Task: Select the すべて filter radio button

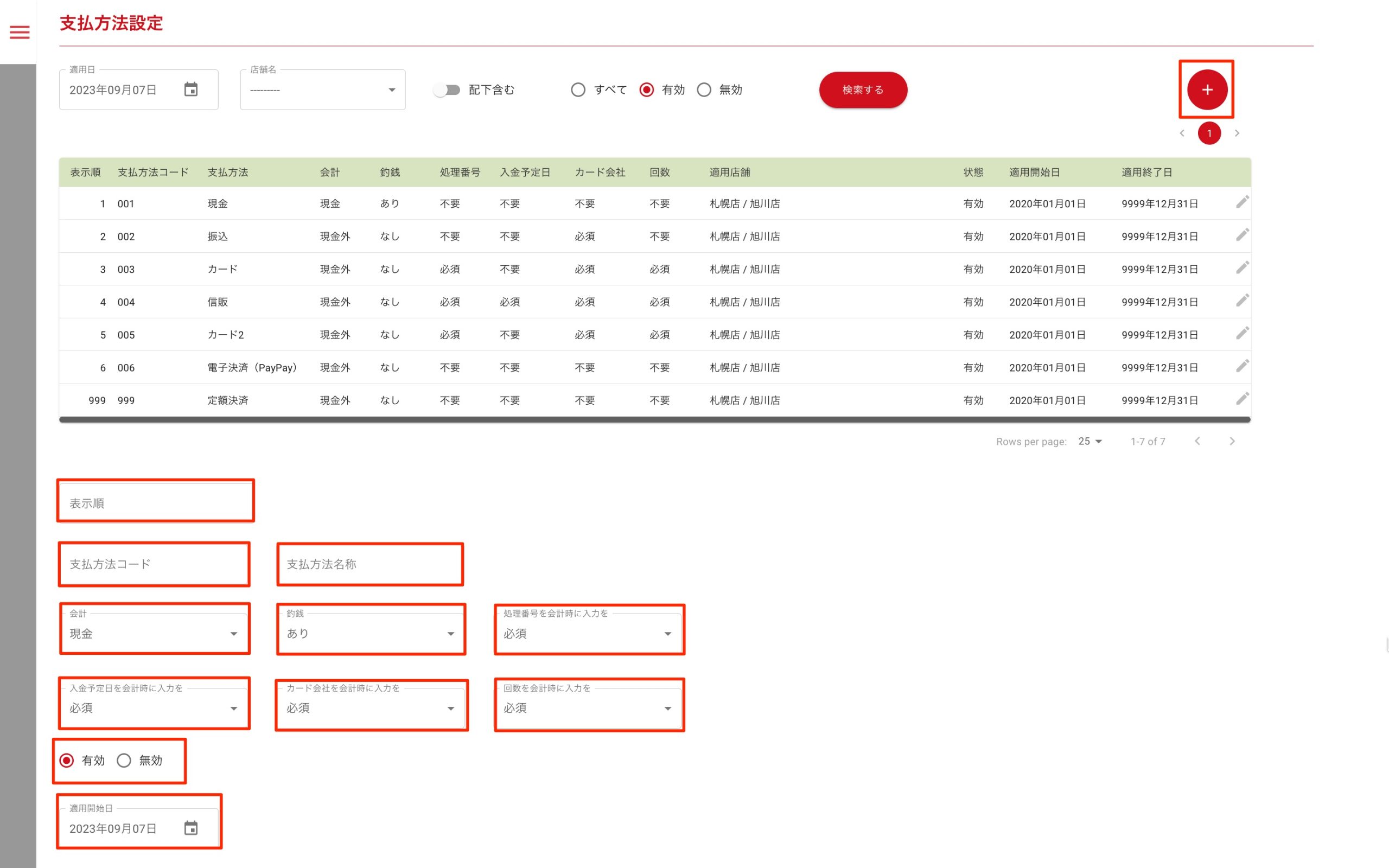Action: pyautogui.click(x=578, y=90)
